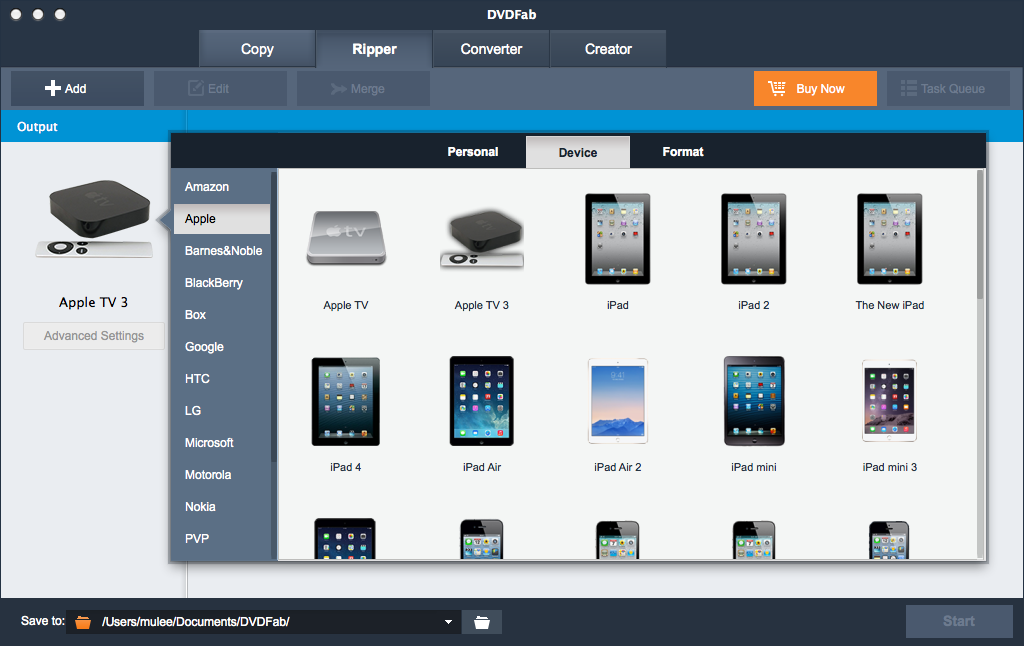
Task: Choose the iPad 2 device profile
Action: pyautogui.click(x=753, y=239)
